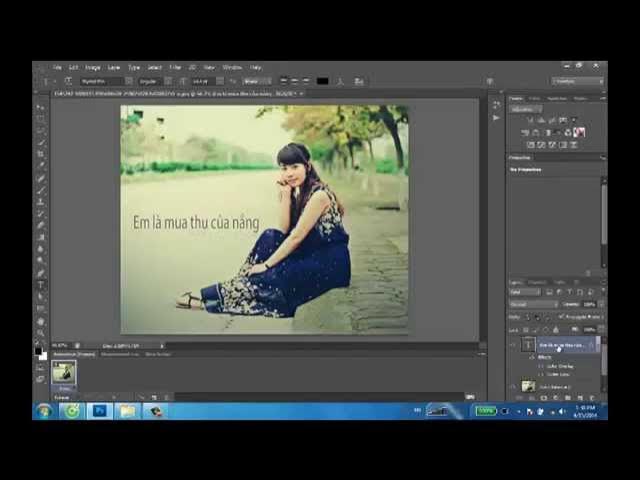Open the layer blend mode dropdown
Viewport: 640px width, 480px height.
tap(533, 304)
